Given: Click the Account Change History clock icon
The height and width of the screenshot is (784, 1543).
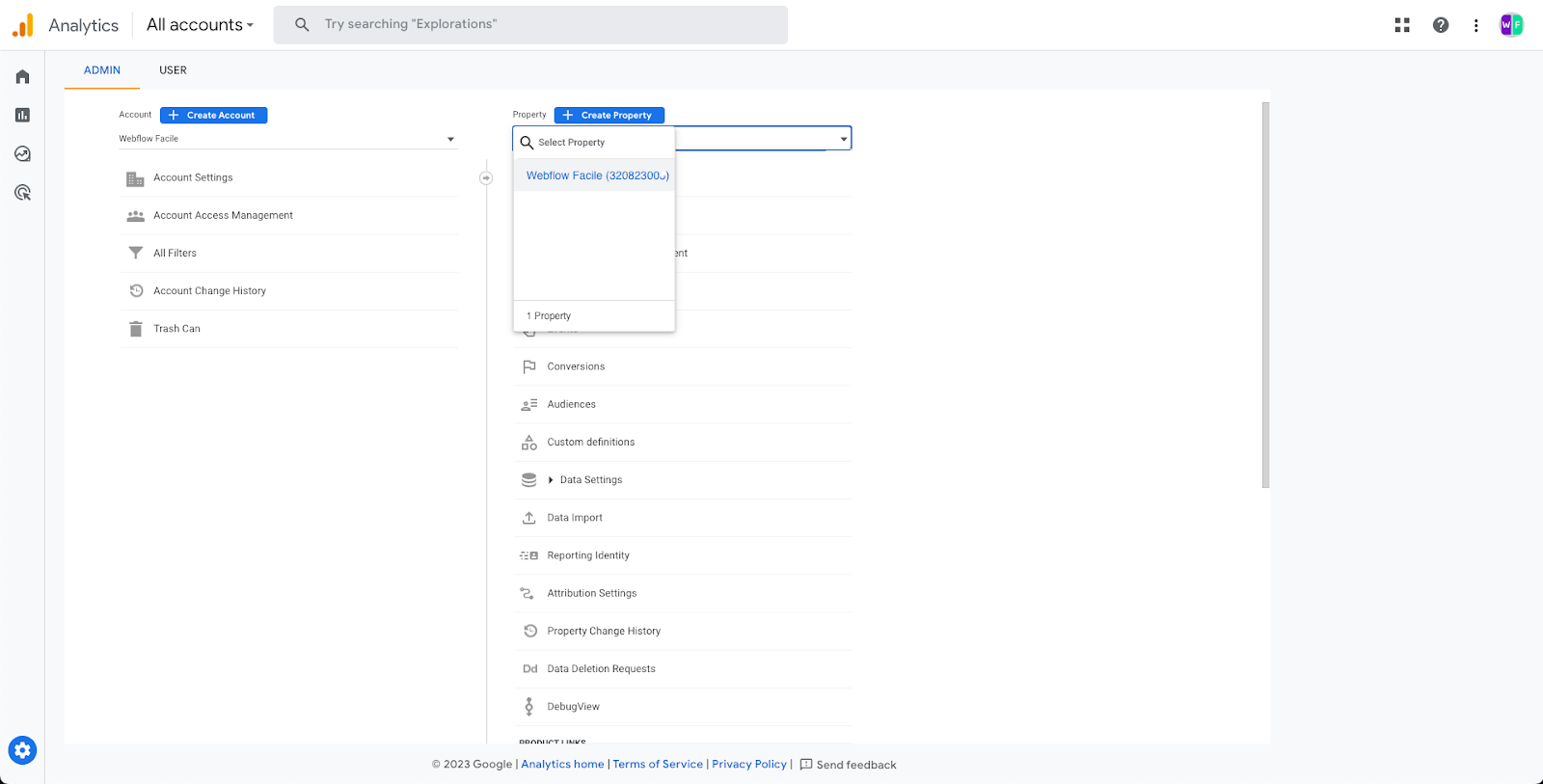Looking at the screenshot, I should [136, 290].
